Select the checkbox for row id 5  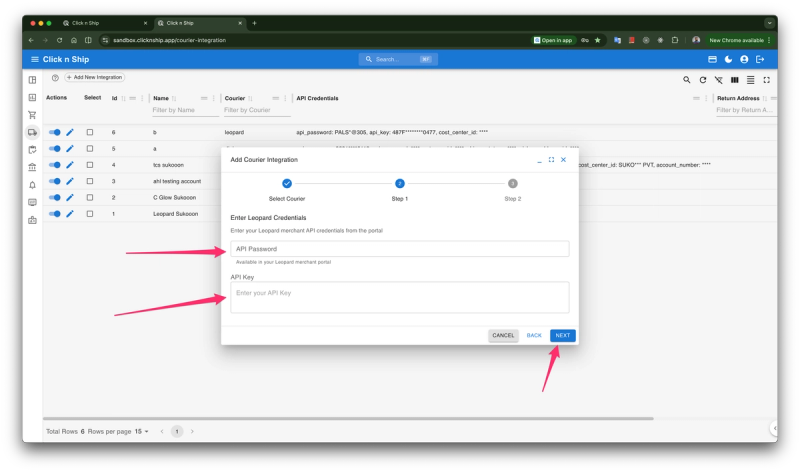click(x=90, y=148)
